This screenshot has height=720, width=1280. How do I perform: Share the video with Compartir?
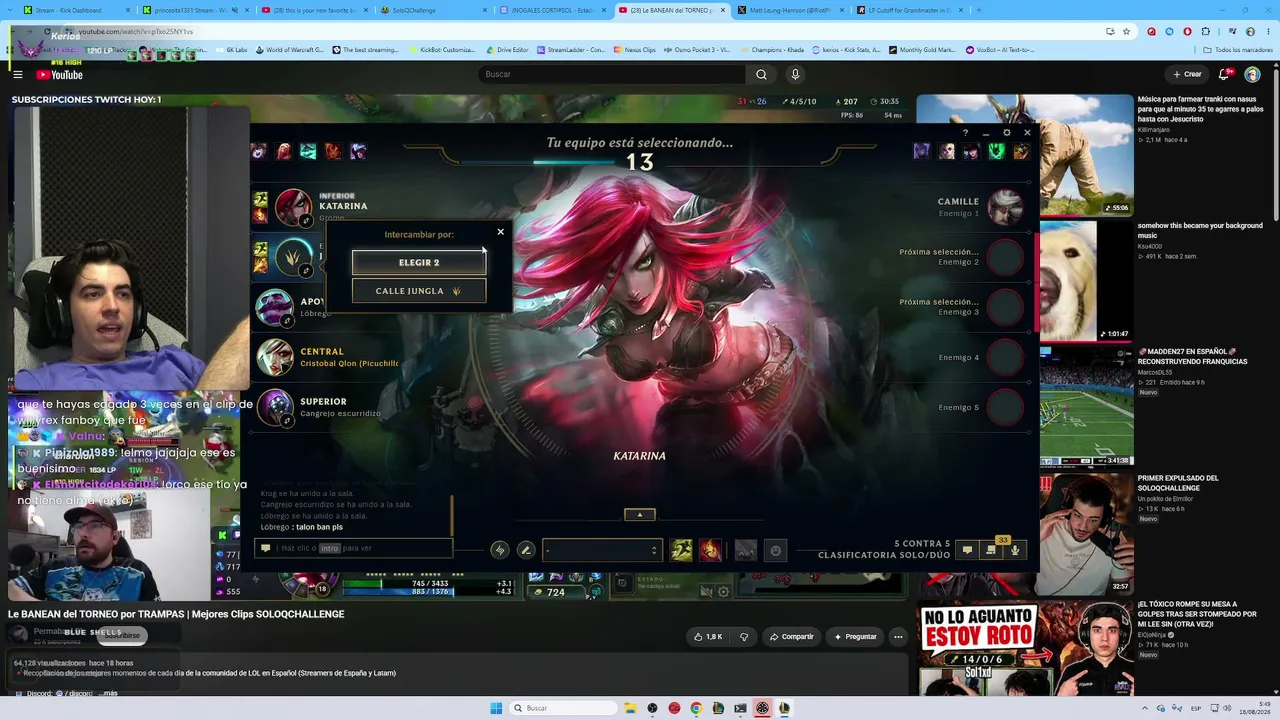click(791, 636)
